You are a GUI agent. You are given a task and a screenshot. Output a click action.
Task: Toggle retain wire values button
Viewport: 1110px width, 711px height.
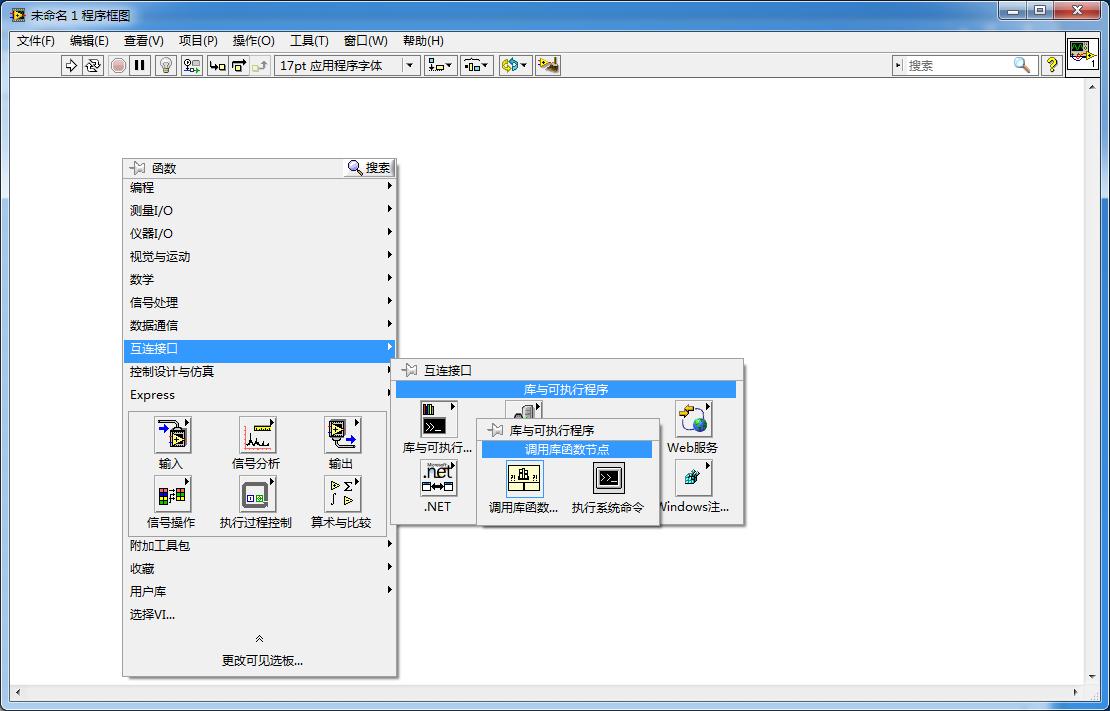[x=191, y=65]
